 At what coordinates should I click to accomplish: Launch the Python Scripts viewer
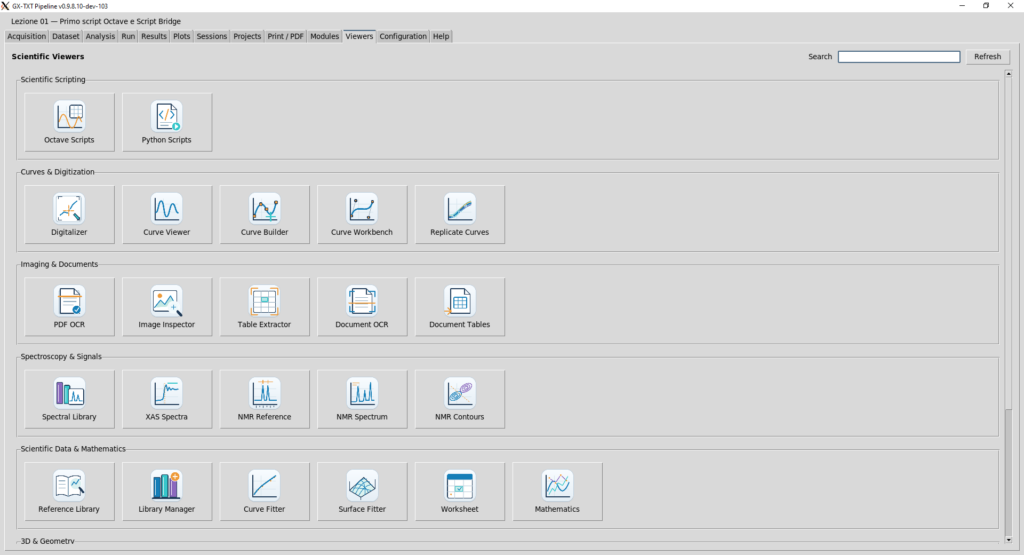[x=167, y=122]
